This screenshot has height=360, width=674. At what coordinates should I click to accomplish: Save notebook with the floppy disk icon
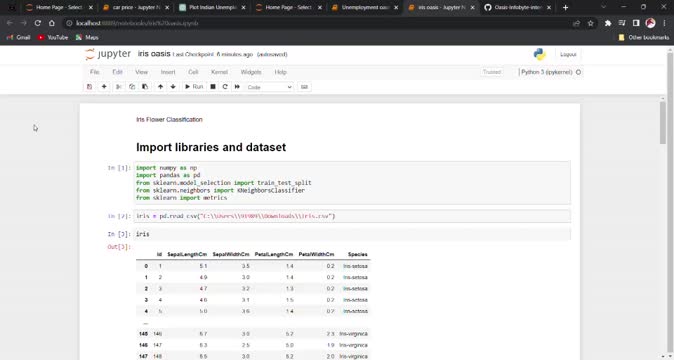point(89,87)
